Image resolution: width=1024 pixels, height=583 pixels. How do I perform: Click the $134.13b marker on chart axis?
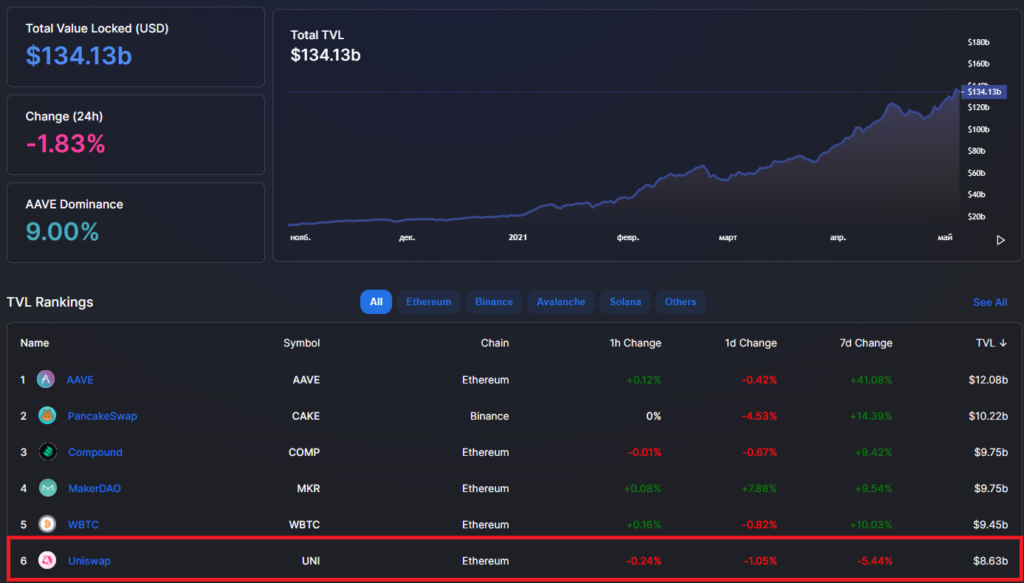pyautogui.click(x=984, y=91)
